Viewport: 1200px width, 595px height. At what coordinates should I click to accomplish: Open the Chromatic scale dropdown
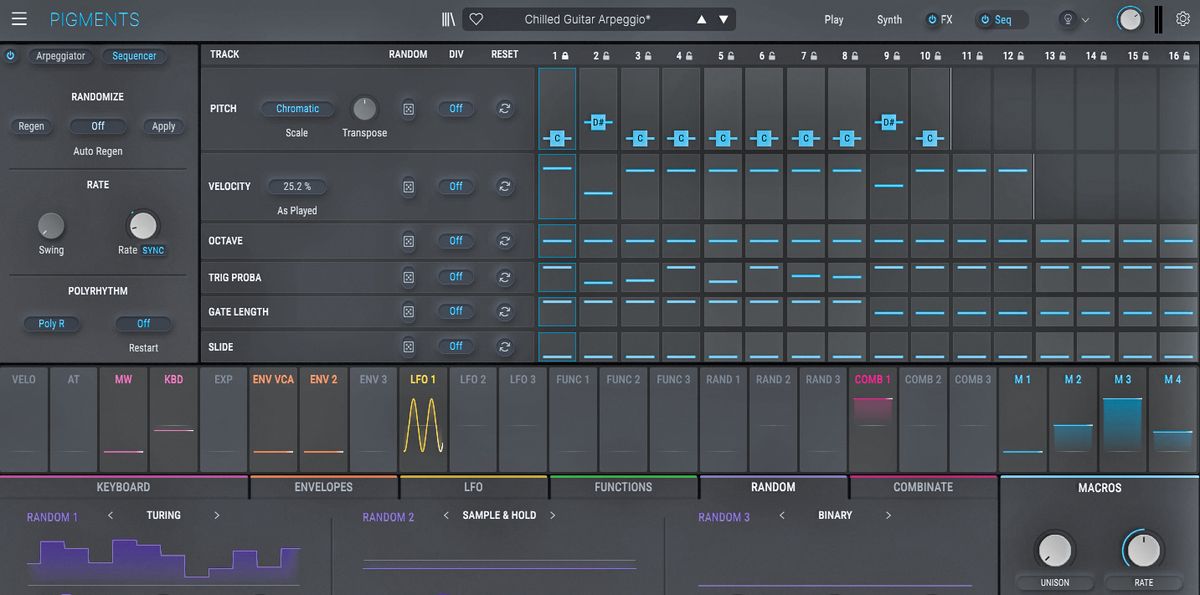click(297, 108)
